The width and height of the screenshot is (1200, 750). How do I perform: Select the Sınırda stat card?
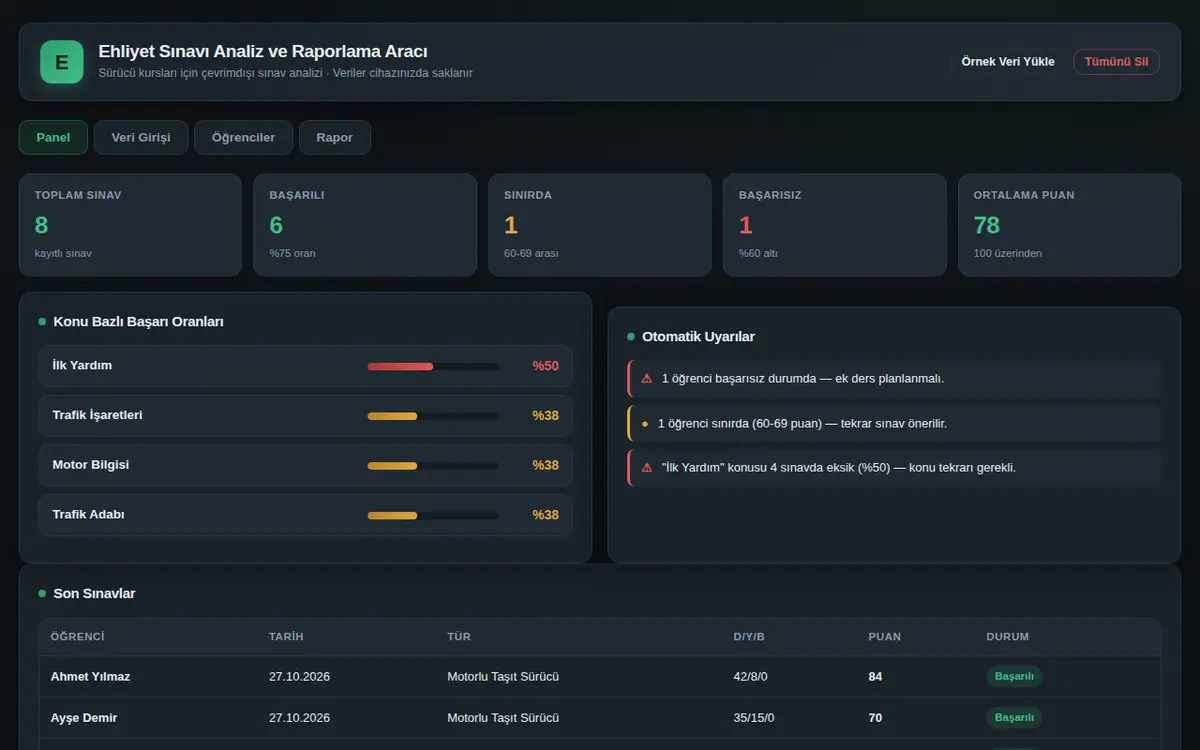(600, 225)
